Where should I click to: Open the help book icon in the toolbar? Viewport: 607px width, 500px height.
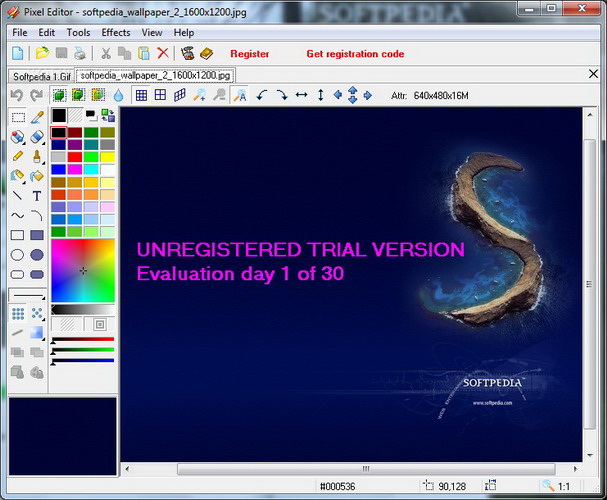(206, 53)
